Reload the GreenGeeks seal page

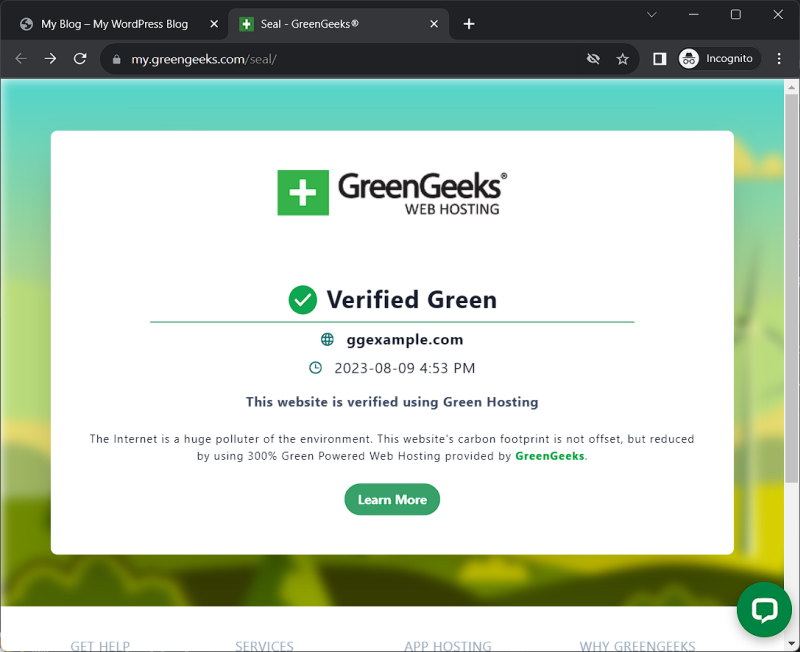80,59
